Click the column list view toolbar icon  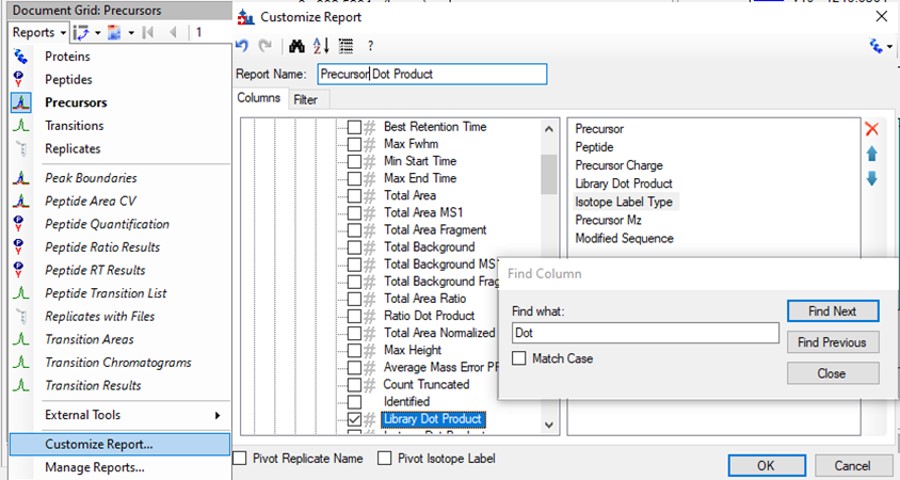(x=346, y=46)
